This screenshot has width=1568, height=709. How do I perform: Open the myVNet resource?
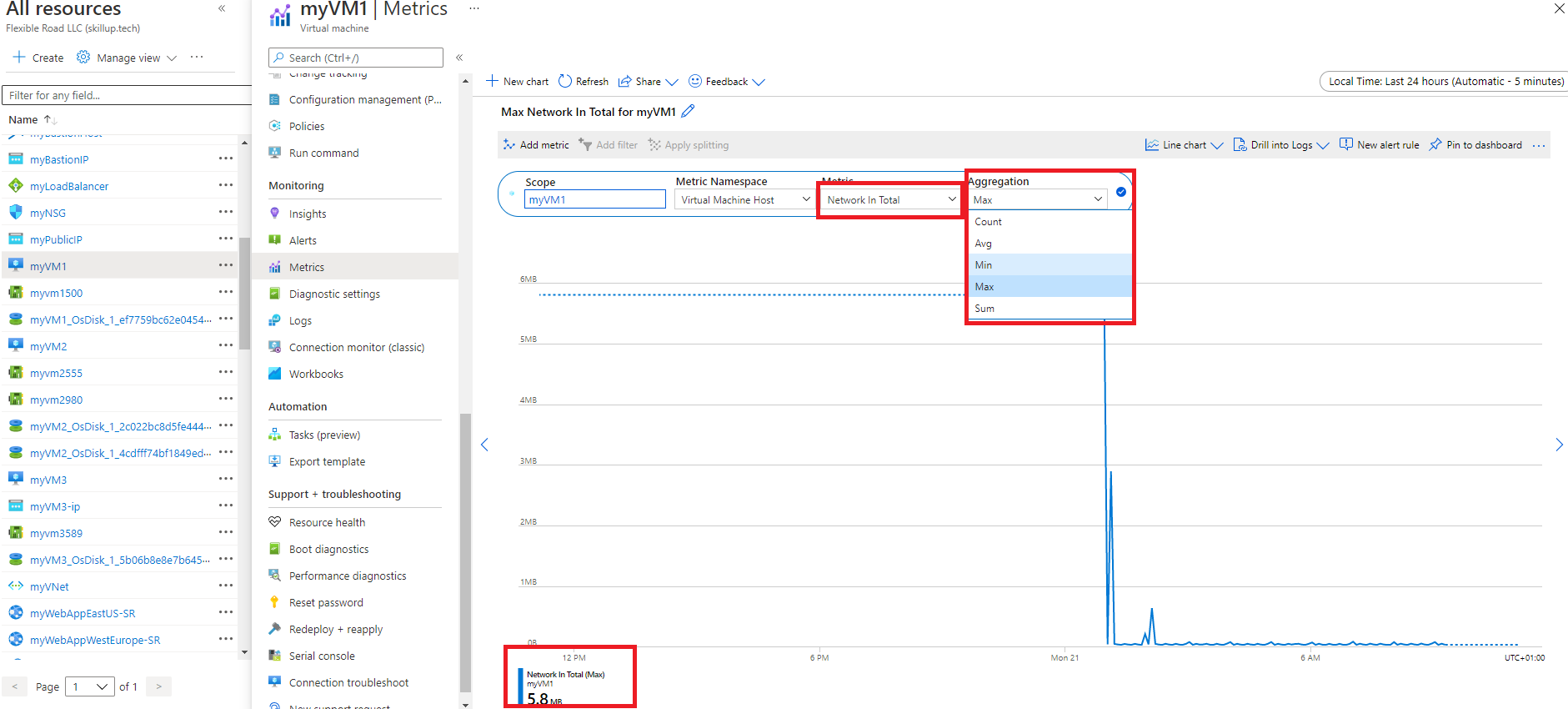click(x=49, y=586)
